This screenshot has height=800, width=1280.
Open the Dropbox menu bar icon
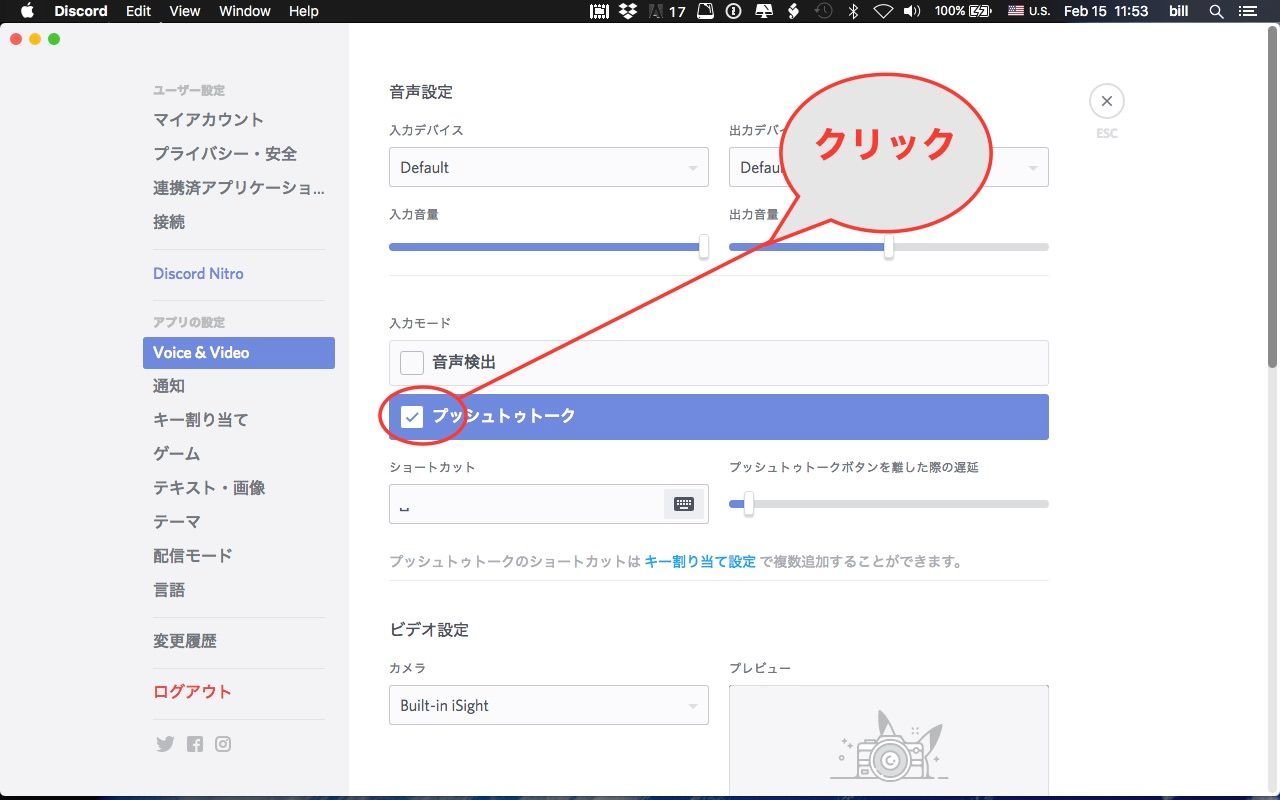tap(628, 11)
